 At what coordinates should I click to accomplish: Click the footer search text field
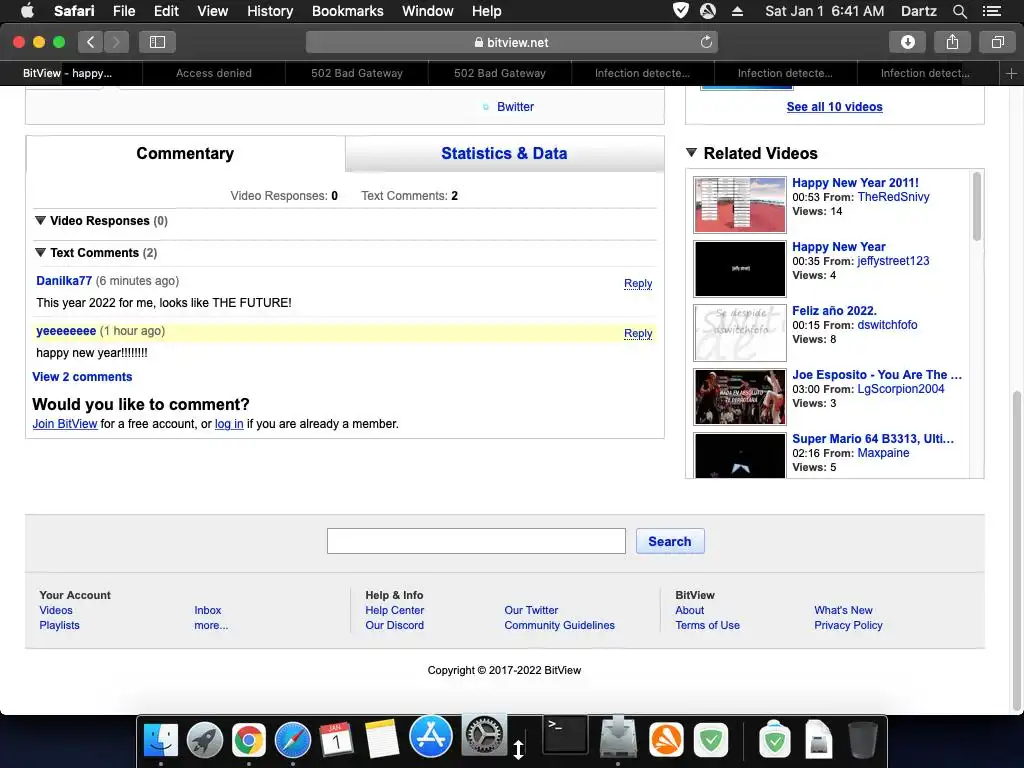[x=476, y=541]
